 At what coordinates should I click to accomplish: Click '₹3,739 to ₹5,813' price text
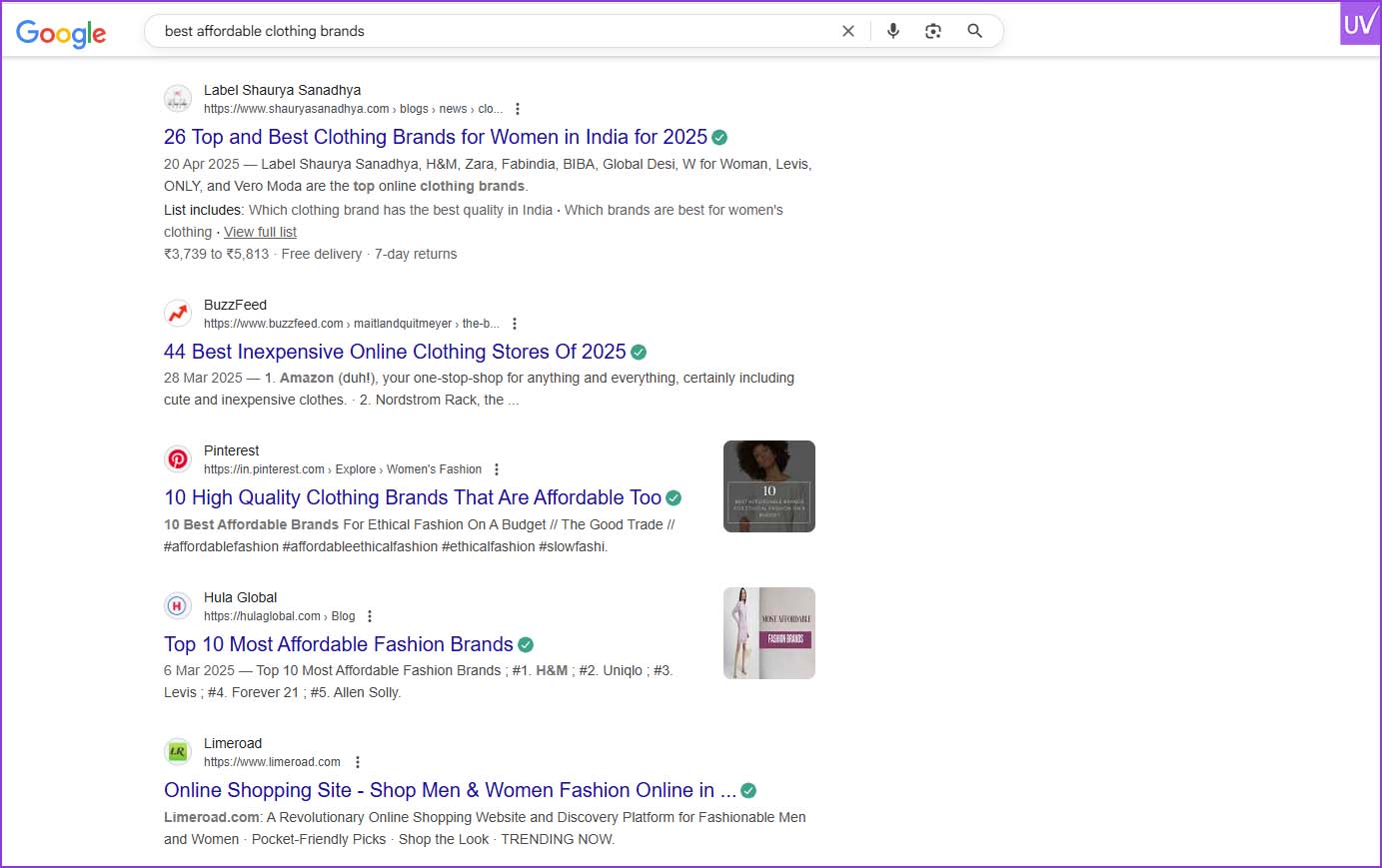pos(216,254)
